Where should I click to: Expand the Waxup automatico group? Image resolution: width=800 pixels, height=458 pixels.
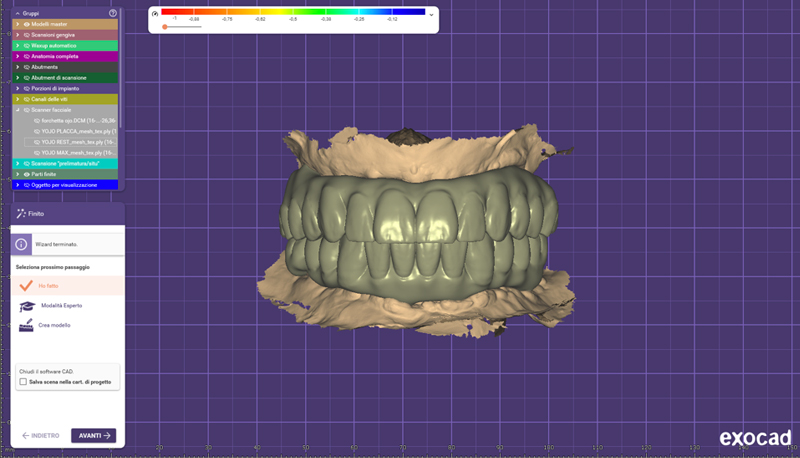(17, 46)
